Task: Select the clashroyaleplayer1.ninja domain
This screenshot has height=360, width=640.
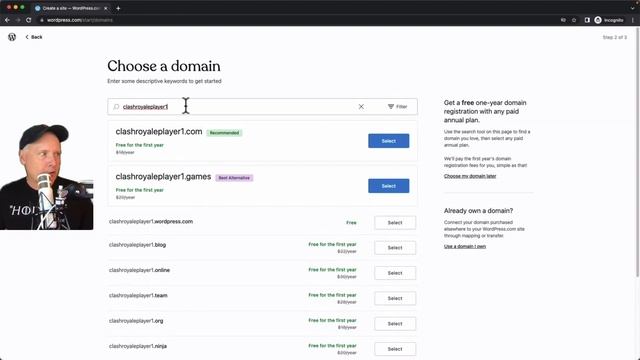Action: point(395,349)
